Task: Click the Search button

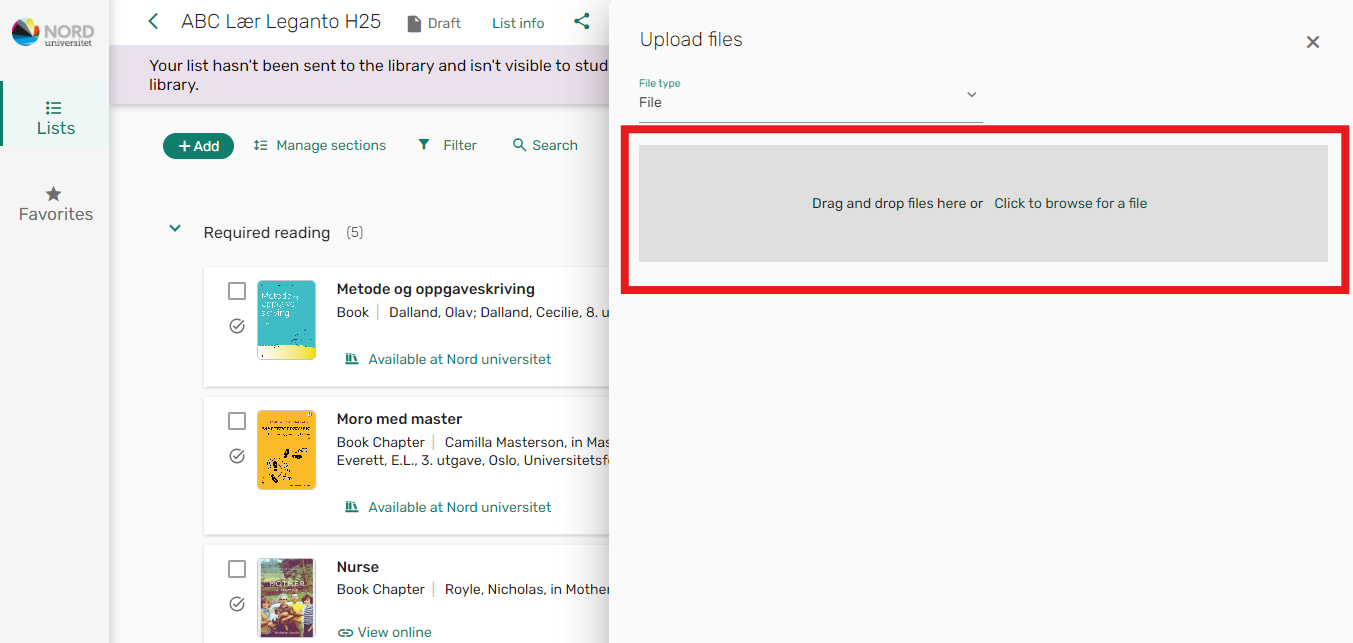Action: (545, 145)
